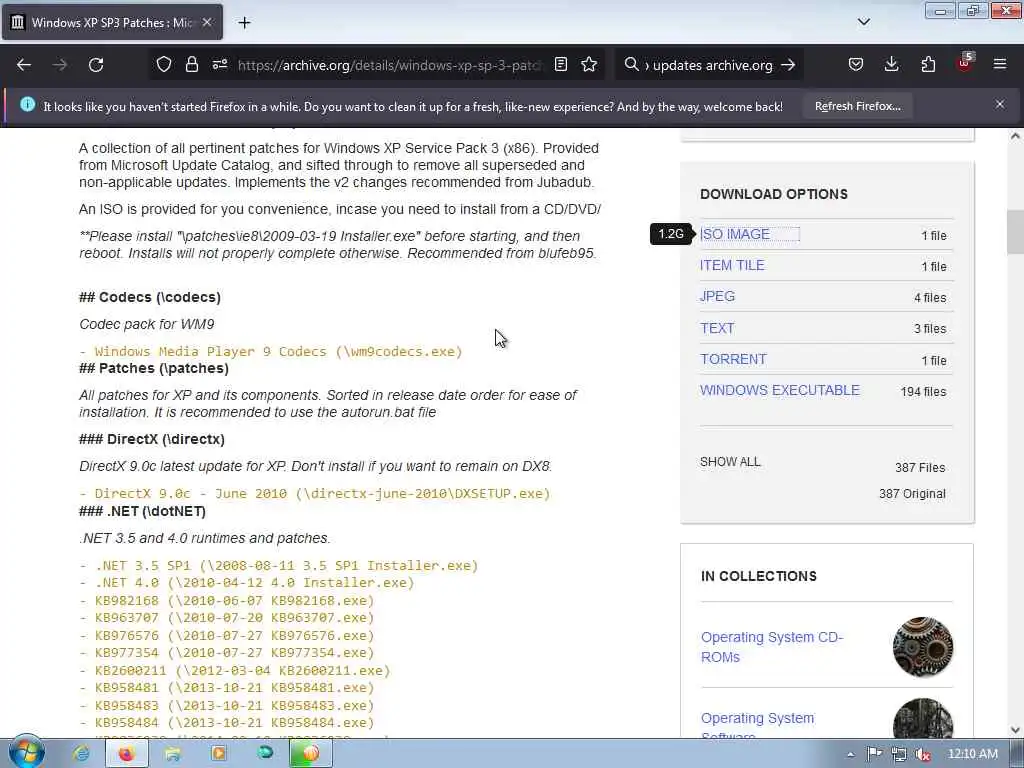This screenshot has width=1024, height=768.
Task: Switch to Firefox in the taskbar
Action: [127, 754]
